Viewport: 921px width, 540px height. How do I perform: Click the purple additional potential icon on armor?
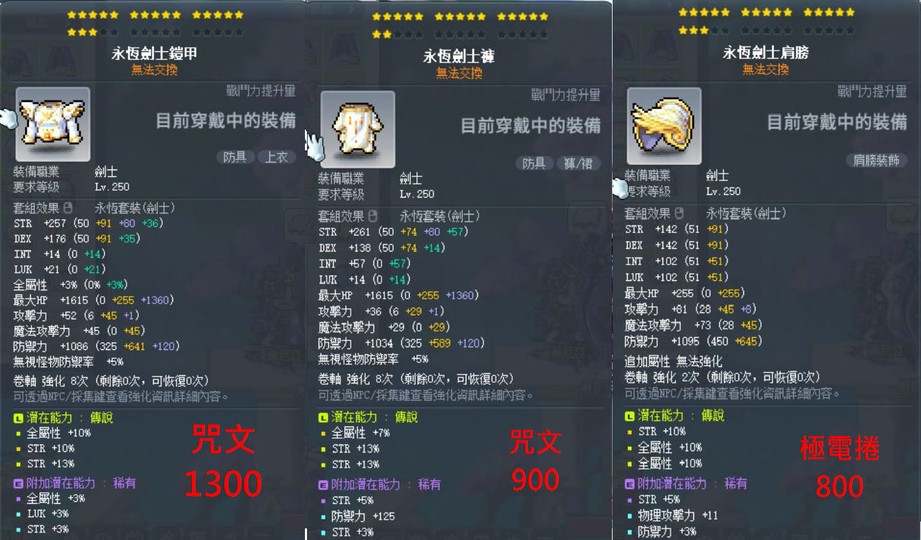(x=18, y=483)
